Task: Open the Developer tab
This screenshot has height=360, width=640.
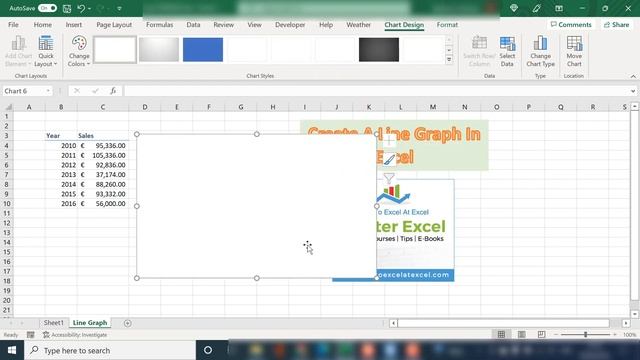Action: click(x=290, y=24)
